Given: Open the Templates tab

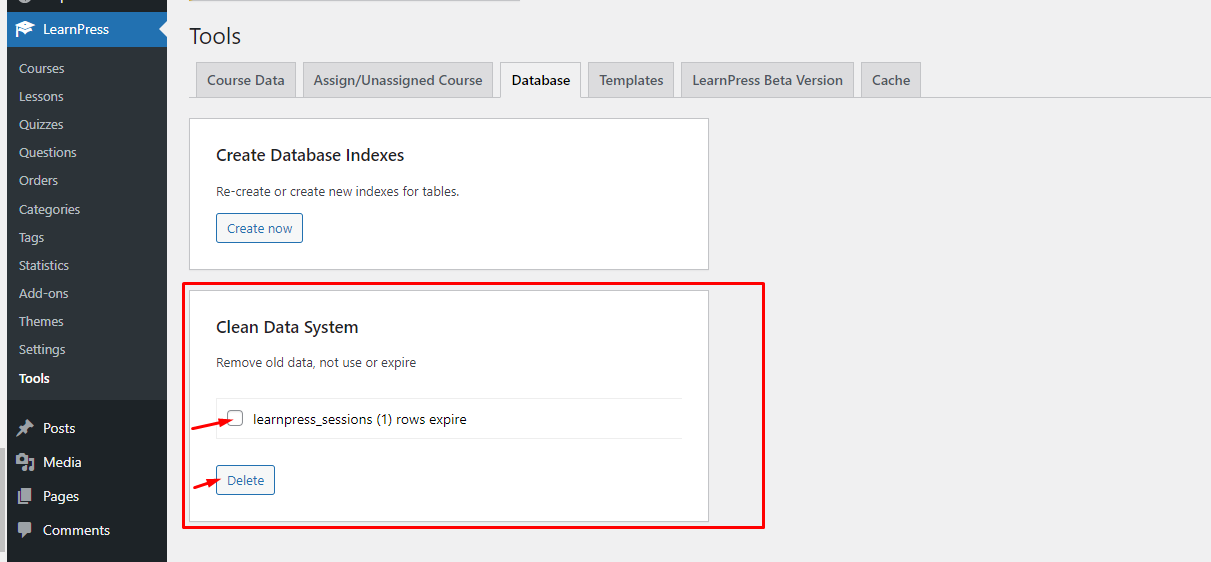Looking at the screenshot, I should pyautogui.click(x=631, y=80).
